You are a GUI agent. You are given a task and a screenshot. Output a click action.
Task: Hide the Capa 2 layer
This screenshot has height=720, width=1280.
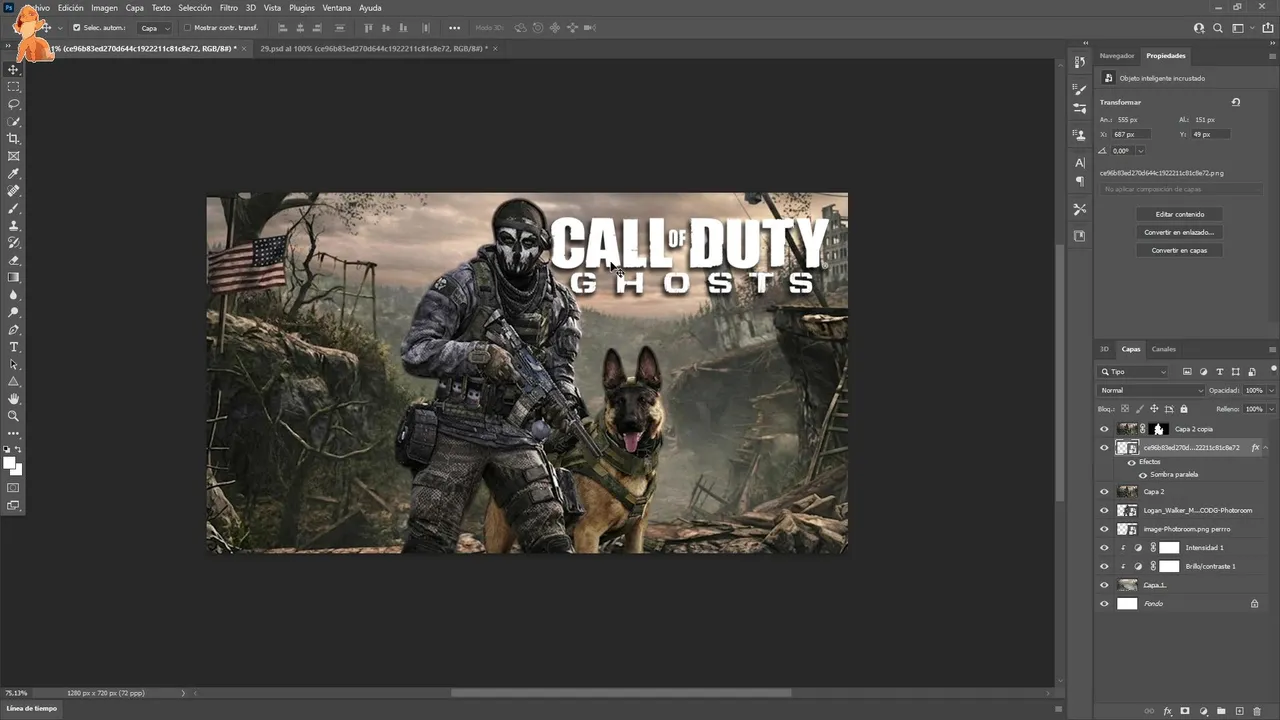click(x=1104, y=492)
